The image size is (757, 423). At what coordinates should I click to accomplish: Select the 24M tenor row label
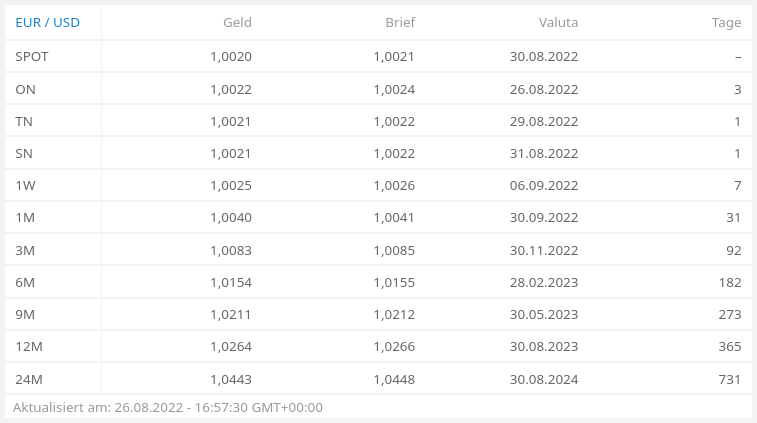pyautogui.click(x=29, y=379)
